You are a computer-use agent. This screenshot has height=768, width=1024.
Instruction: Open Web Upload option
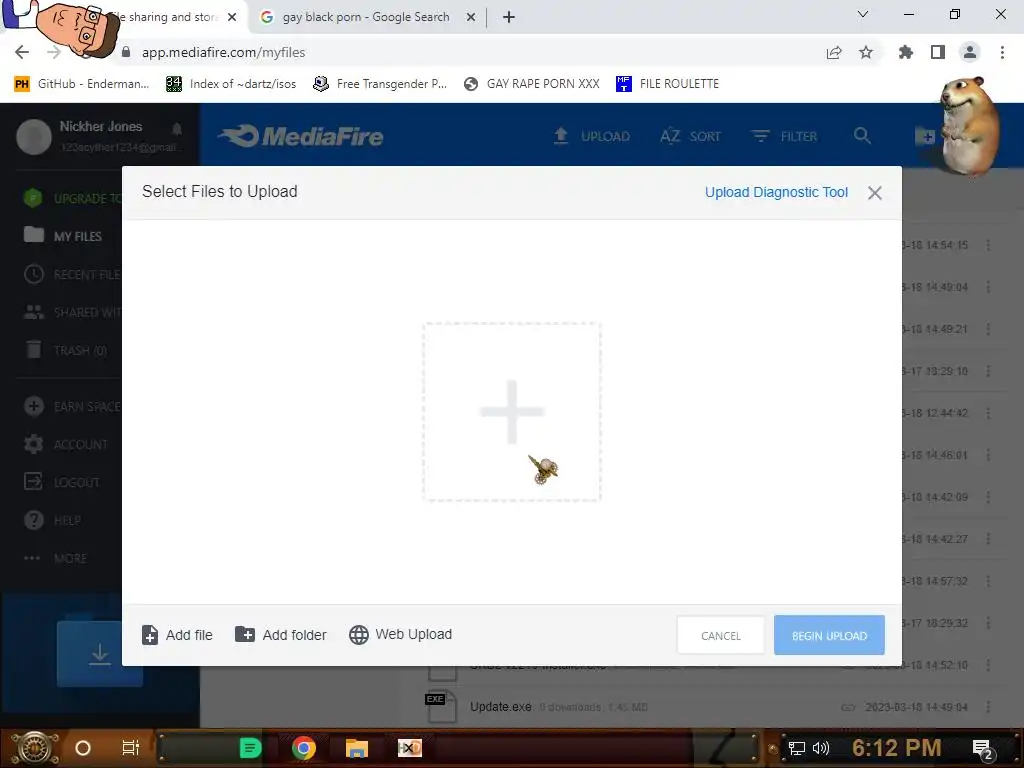tap(400, 634)
